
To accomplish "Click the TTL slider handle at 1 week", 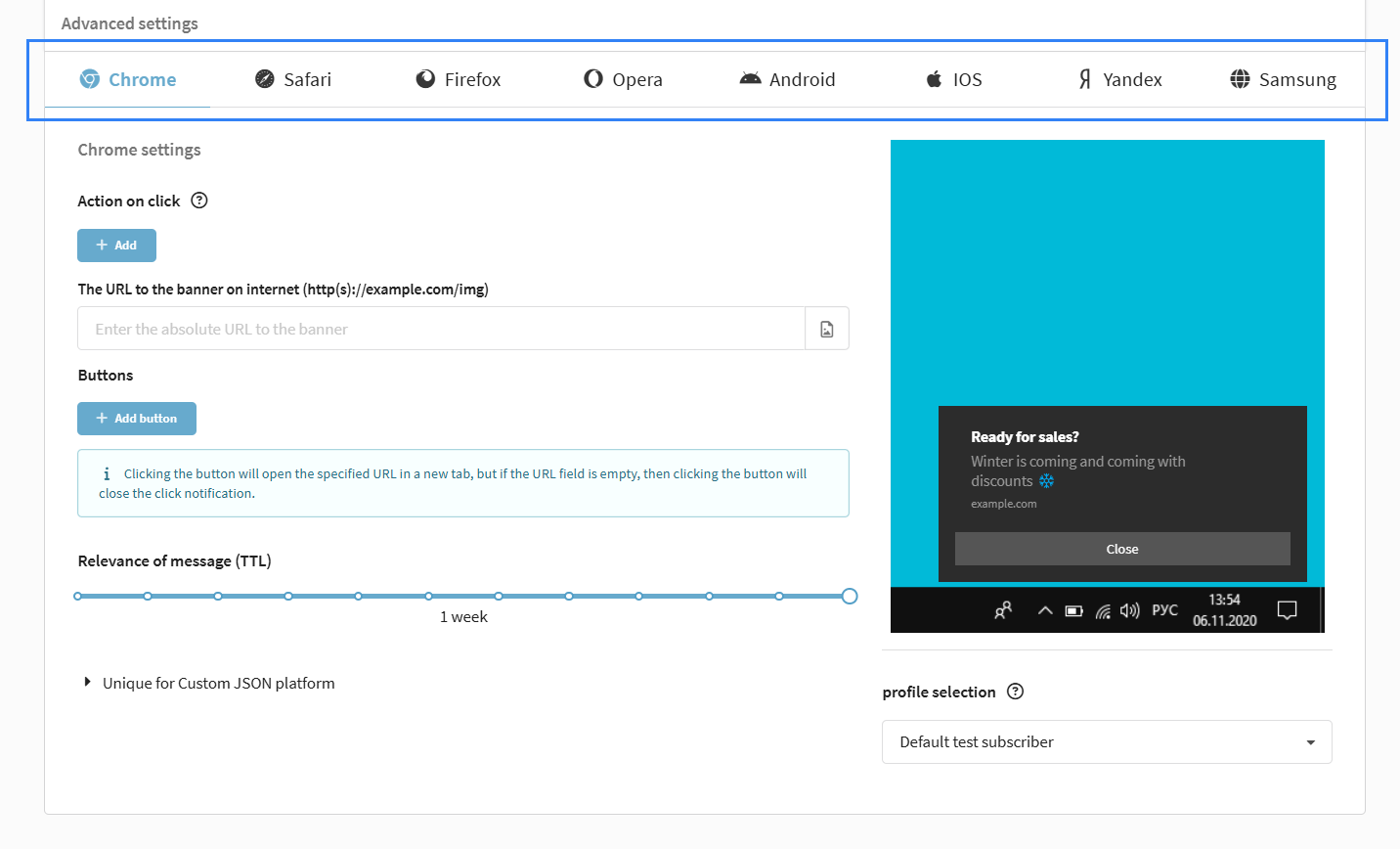I will click(850, 596).
